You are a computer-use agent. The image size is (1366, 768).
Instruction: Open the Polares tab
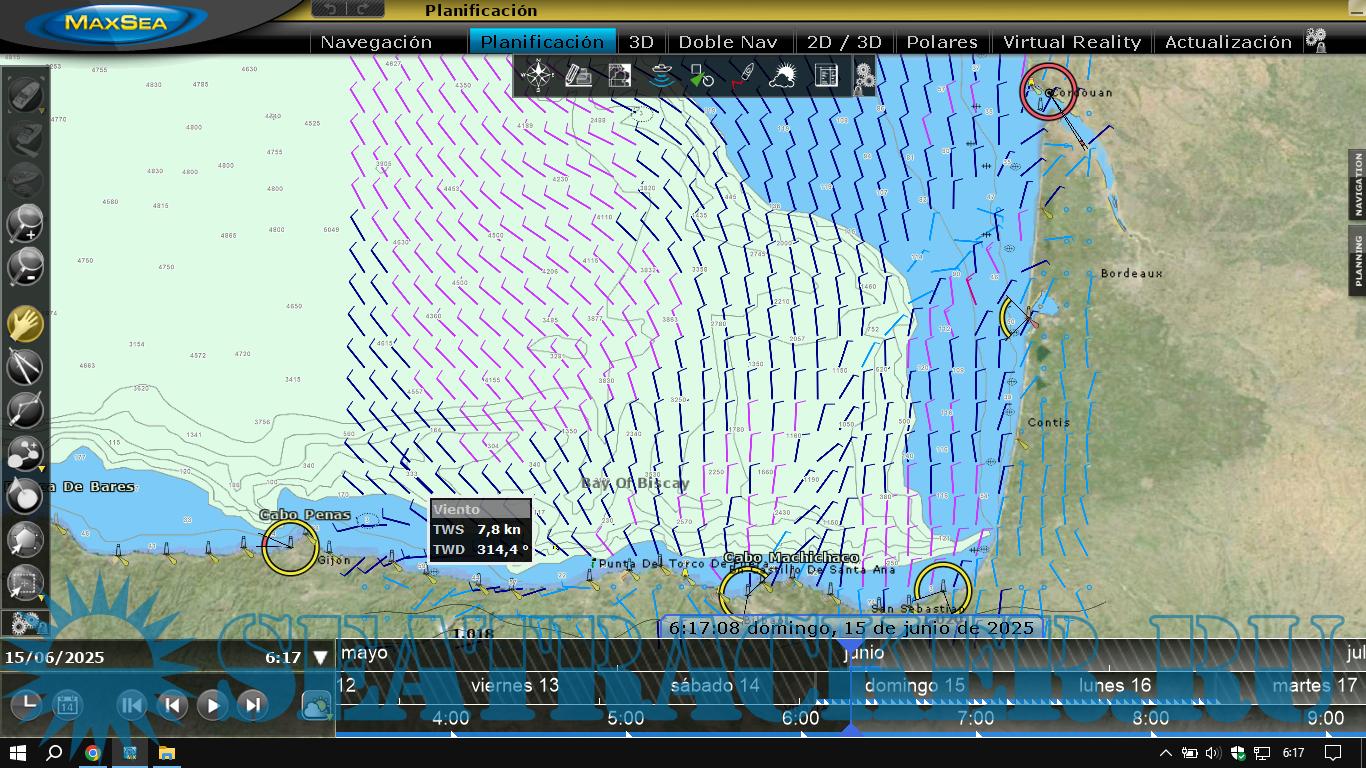941,42
